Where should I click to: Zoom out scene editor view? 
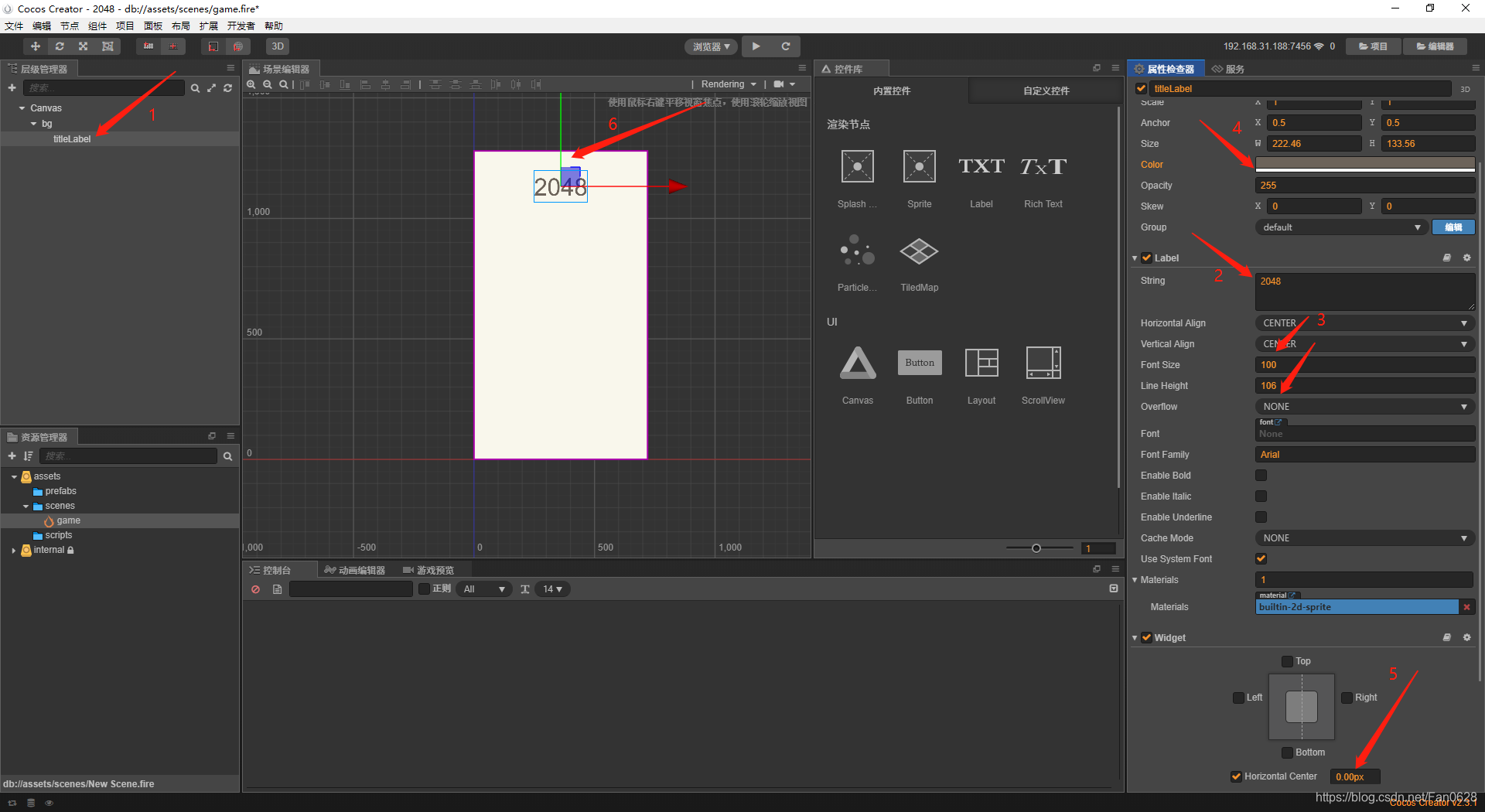(268, 84)
